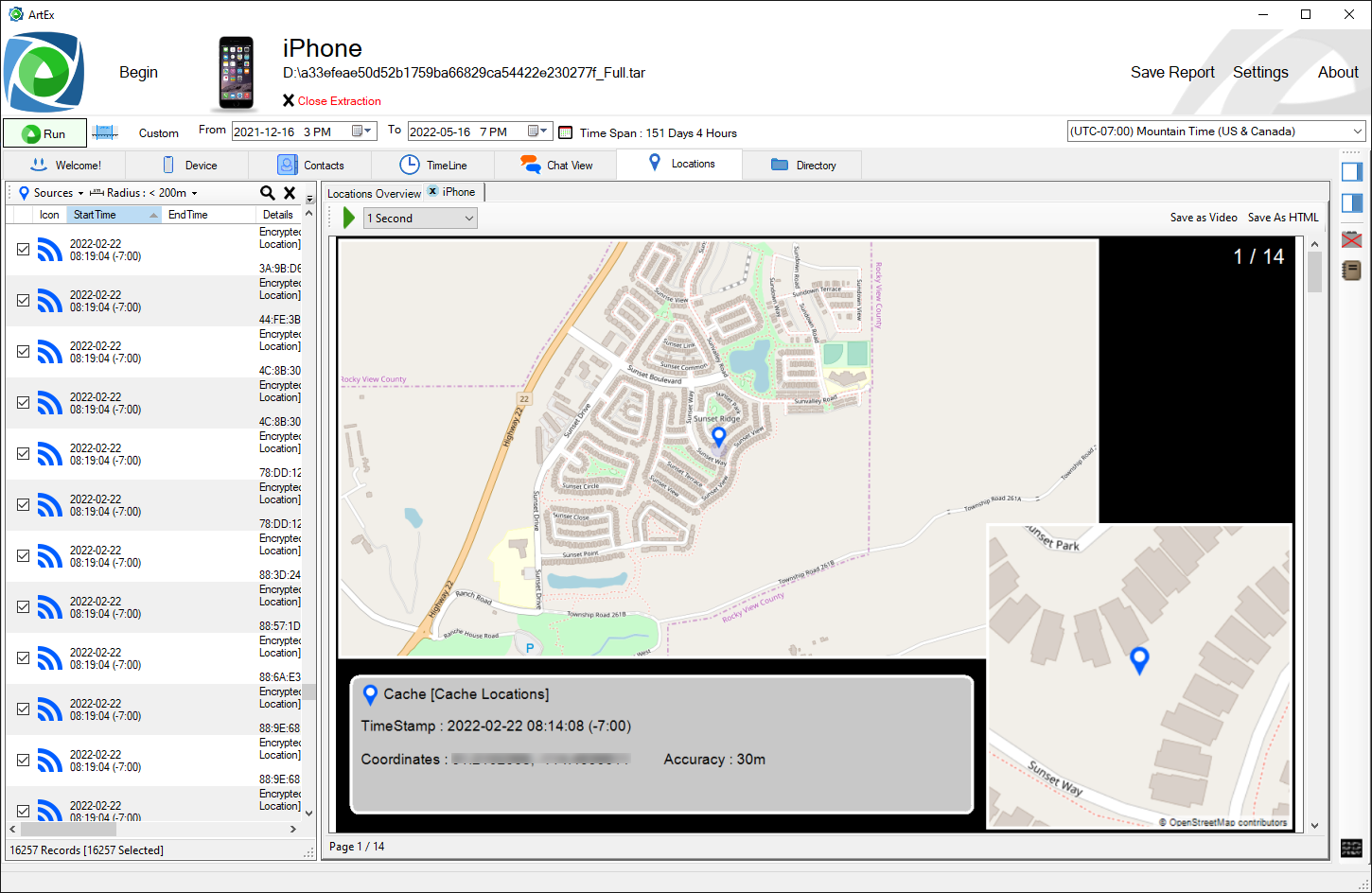This screenshot has height=893, width=1372.
Task: Switch to the Welcome! tab
Action: 65,165
